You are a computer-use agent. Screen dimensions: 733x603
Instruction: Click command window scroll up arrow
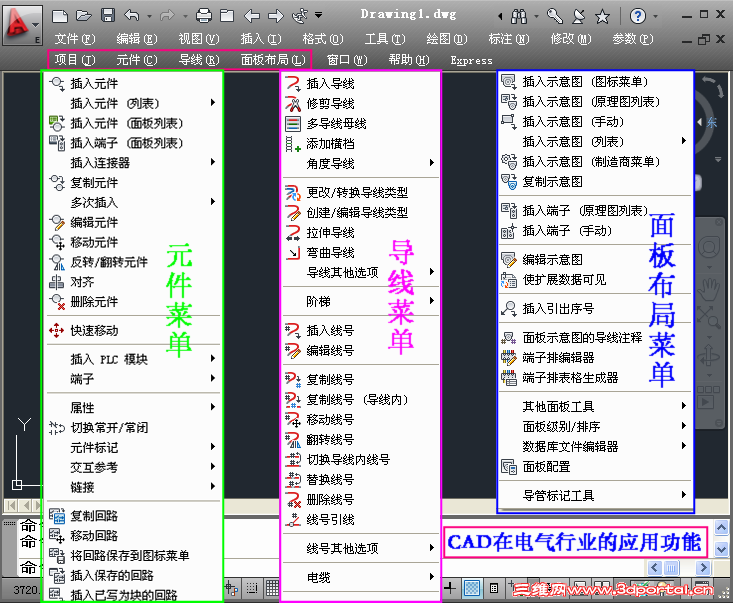pos(721,528)
